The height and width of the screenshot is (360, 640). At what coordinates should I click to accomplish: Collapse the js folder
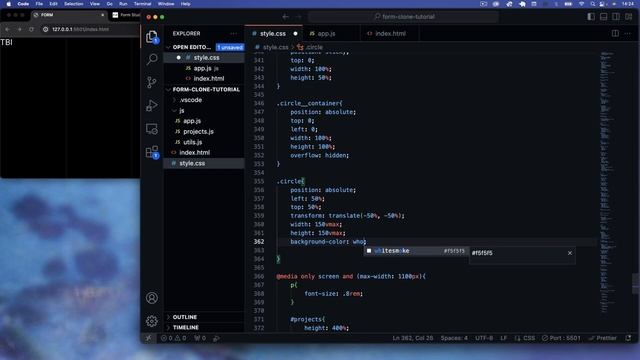182,111
